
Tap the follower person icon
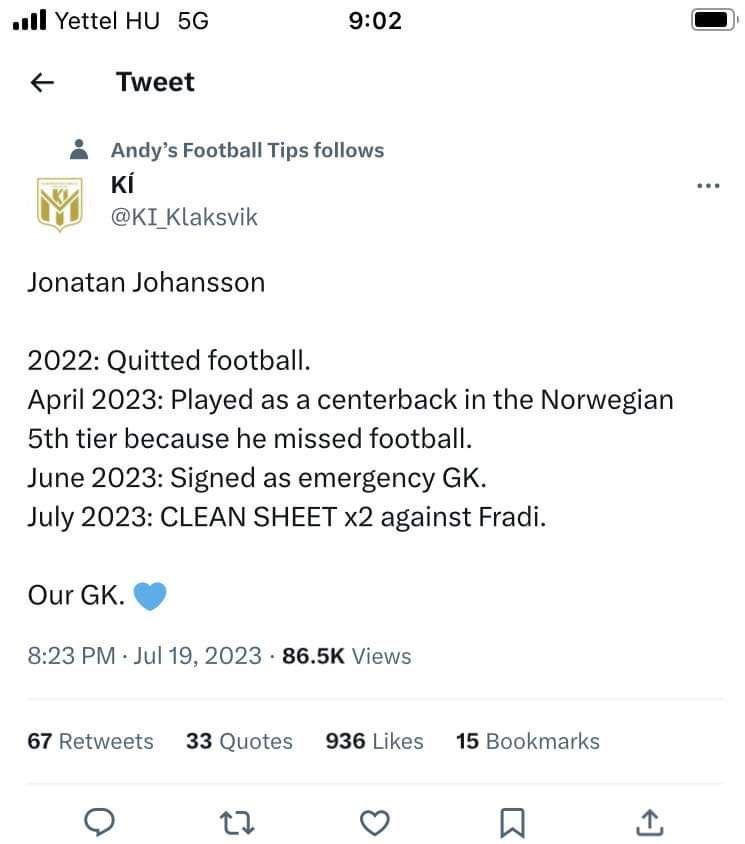point(79,150)
